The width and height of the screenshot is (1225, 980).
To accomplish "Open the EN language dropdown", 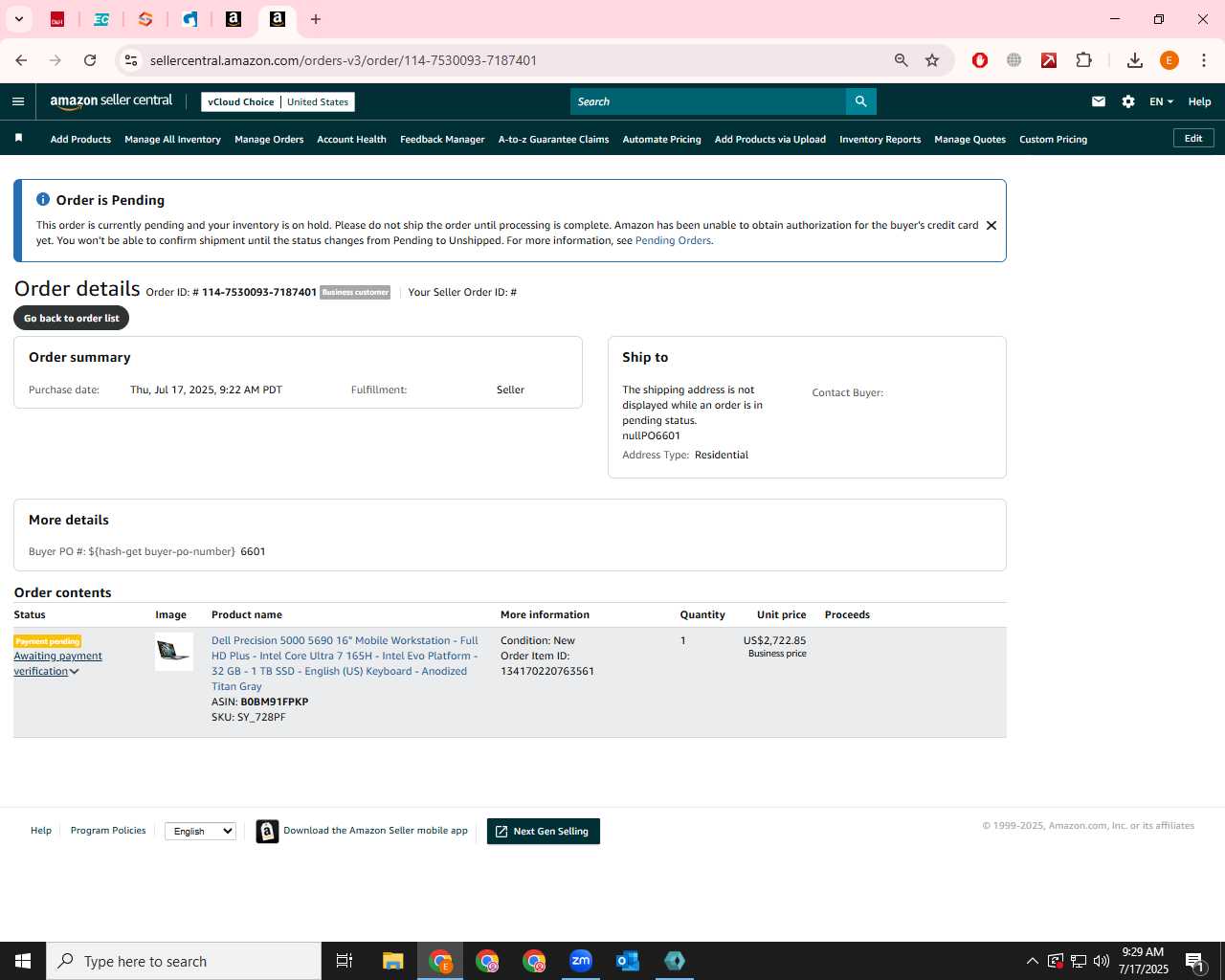I will coord(1161,101).
